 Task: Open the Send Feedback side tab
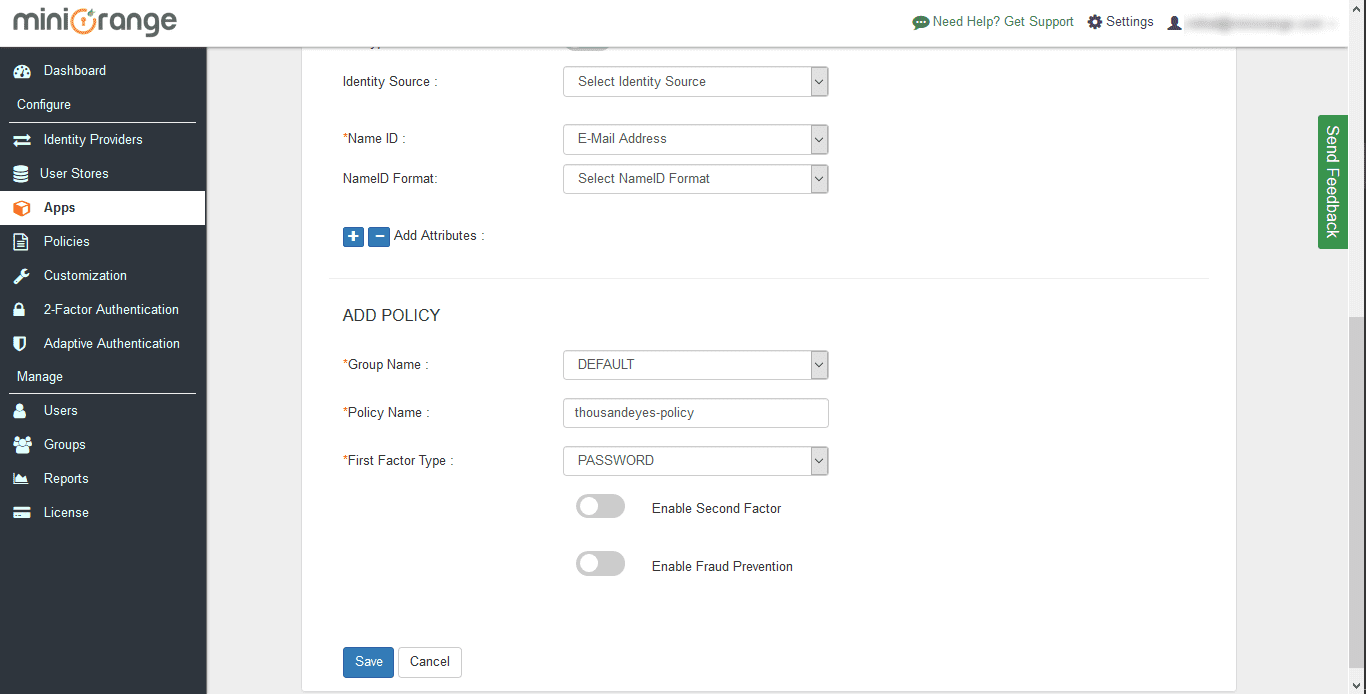click(x=1332, y=182)
